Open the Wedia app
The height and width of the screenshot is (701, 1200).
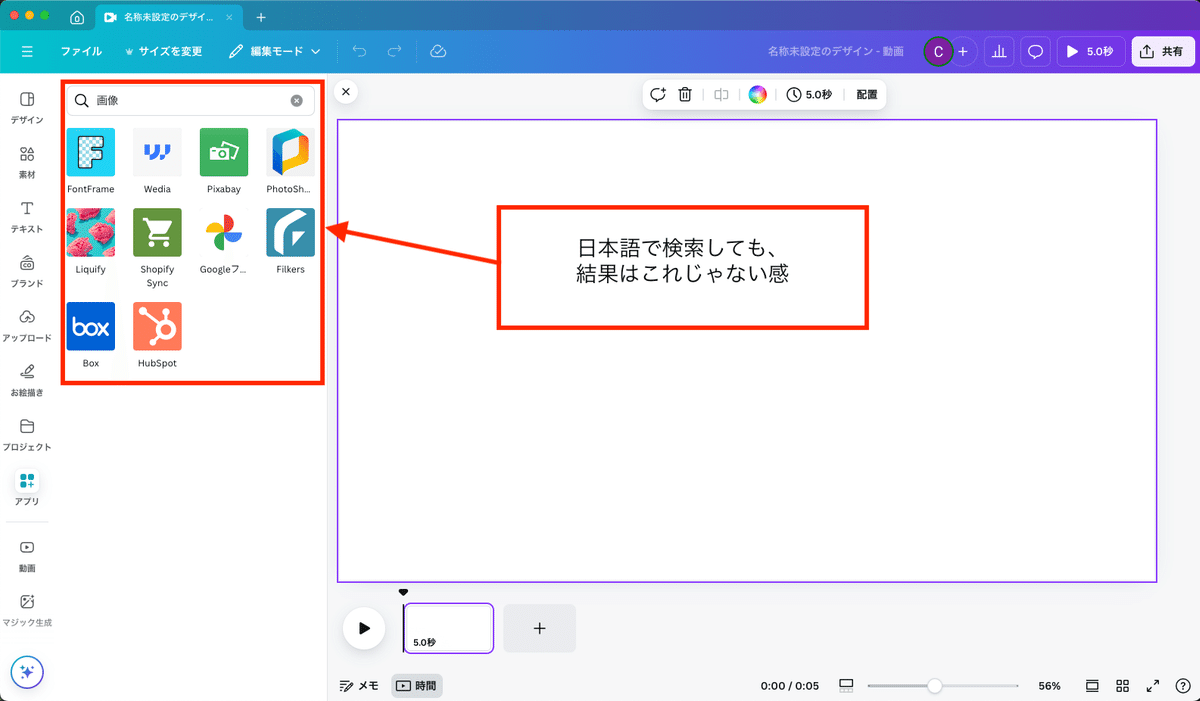[157, 152]
